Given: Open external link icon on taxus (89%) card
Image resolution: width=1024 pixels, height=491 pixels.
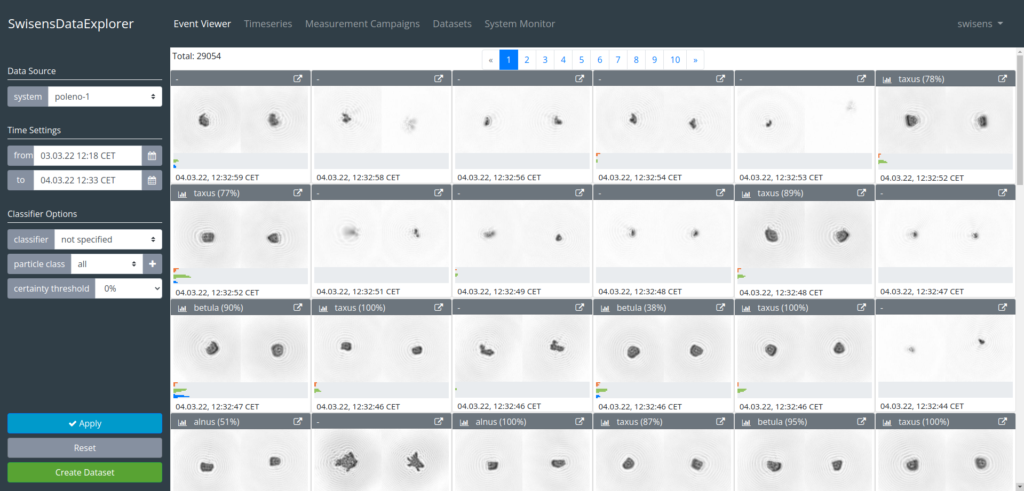Looking at the screenshot, I should tap(861, 193).
